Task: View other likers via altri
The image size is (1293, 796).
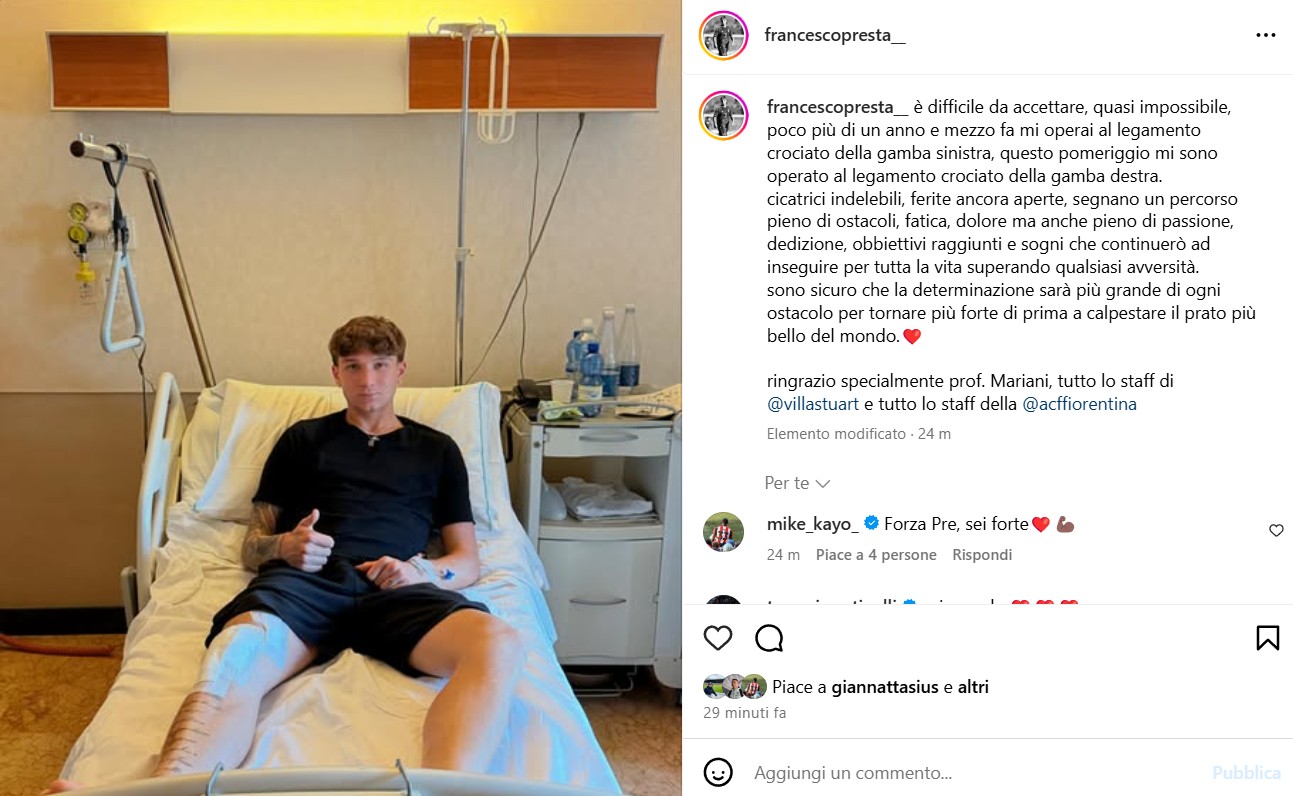Action: tap(973, 688)
